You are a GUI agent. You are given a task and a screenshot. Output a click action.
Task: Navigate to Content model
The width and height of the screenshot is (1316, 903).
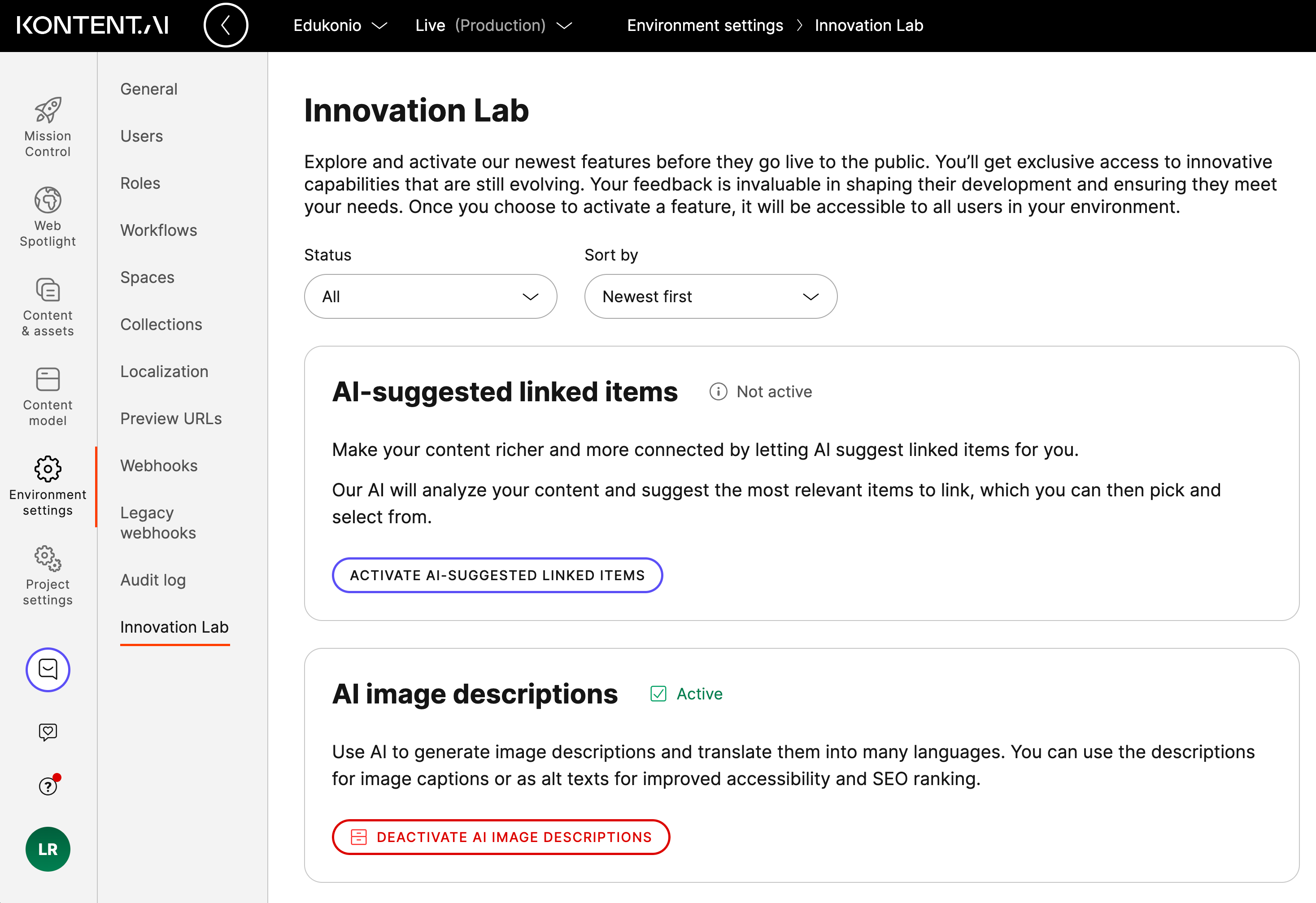48,395
